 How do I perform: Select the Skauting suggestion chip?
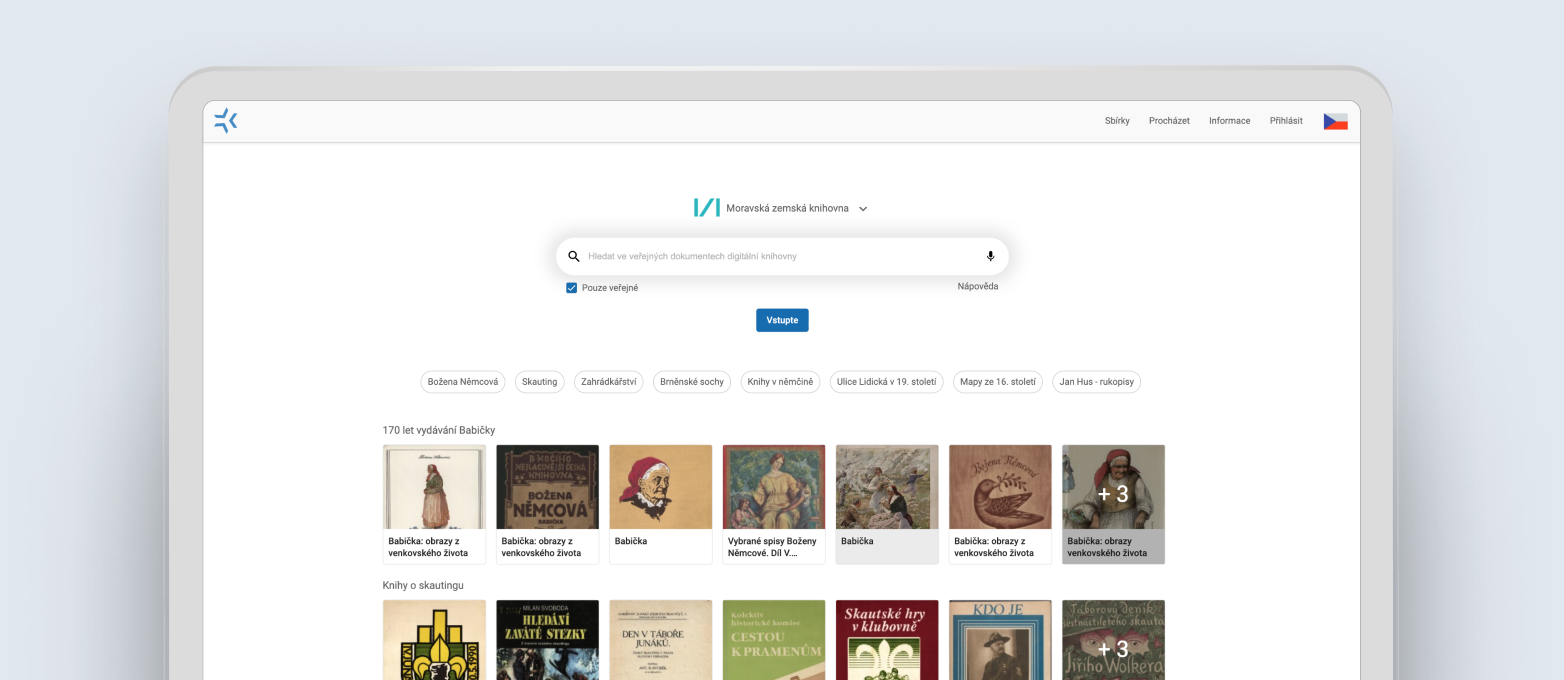tap(540, 382)
